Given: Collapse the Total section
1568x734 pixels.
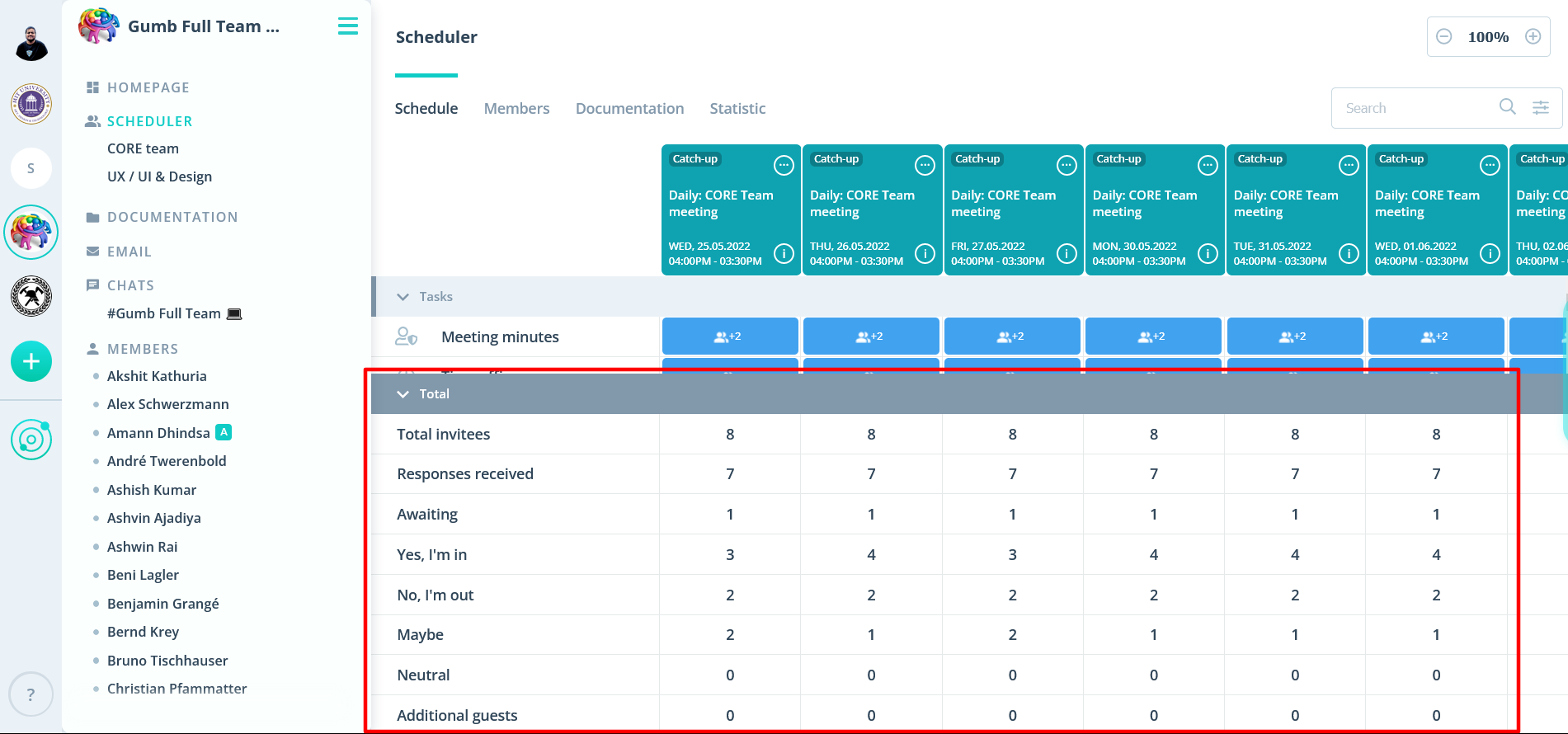Looking at the screenshot, I should point(403,394).
